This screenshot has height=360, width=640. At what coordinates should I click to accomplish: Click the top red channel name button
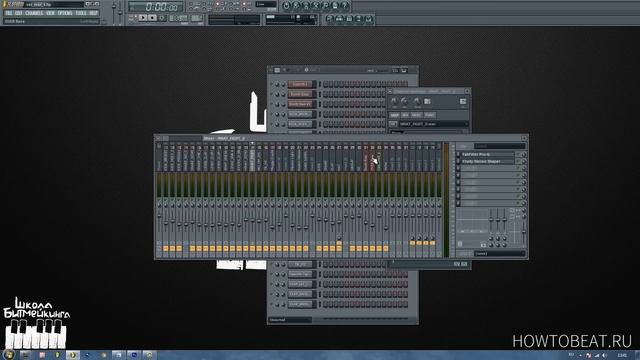click(300, 84)
